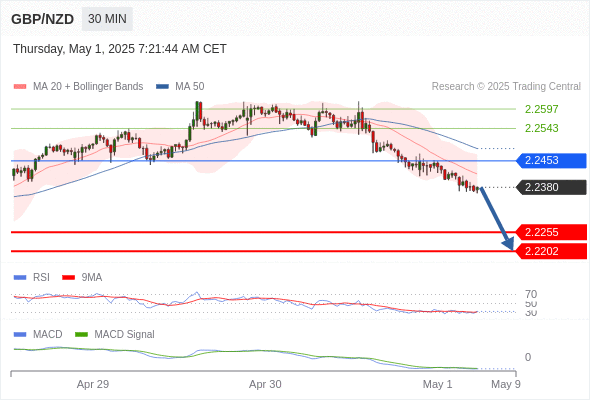Screen dimensions: 590x400
Task: Click the red 2.2202 support price tag
Action: (551, 251)
